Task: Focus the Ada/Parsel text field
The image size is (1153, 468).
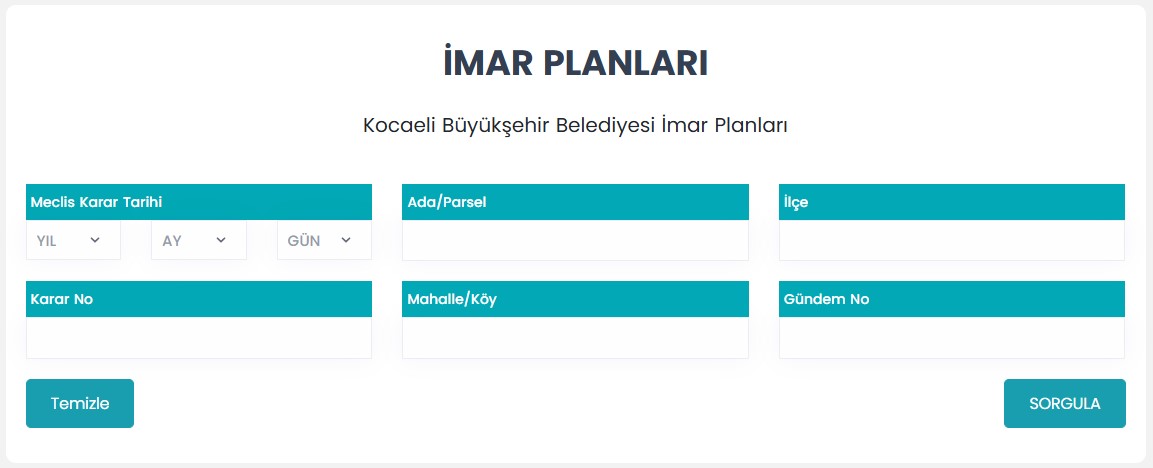Action: pyautogui.click(x=575, y=241)
